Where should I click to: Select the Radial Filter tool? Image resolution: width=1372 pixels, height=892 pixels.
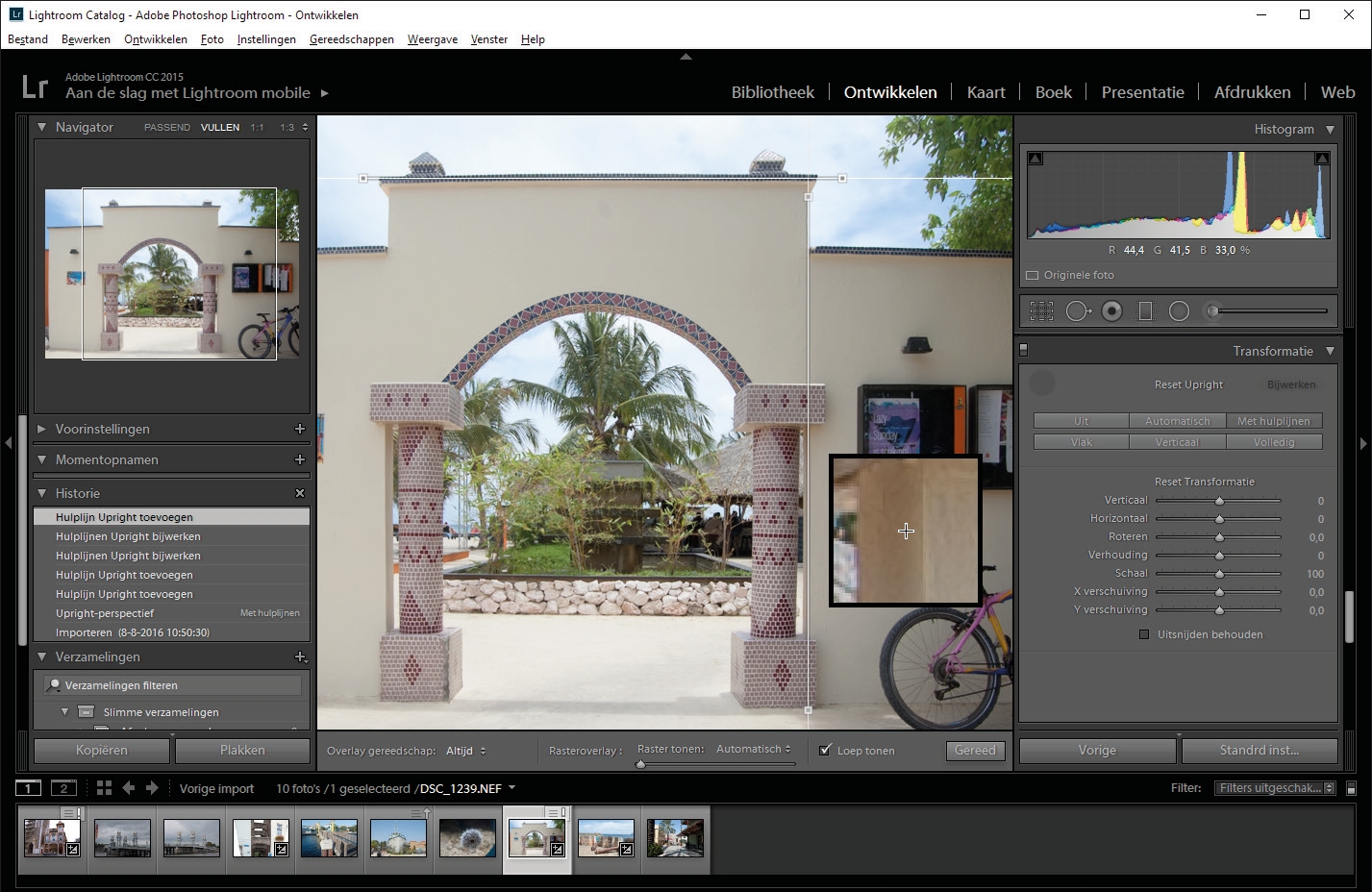point(1180,310)
